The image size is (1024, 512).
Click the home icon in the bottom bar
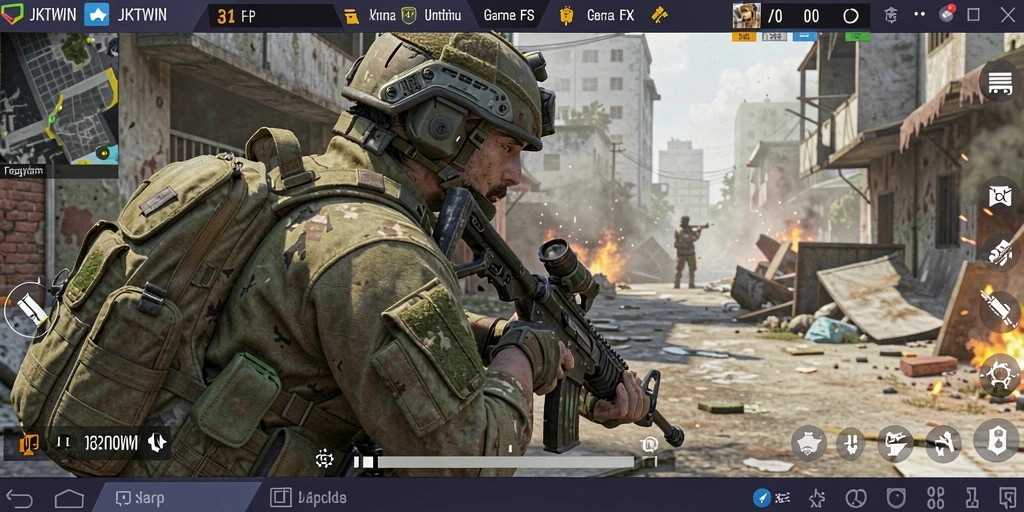click(x=69, y=499)
